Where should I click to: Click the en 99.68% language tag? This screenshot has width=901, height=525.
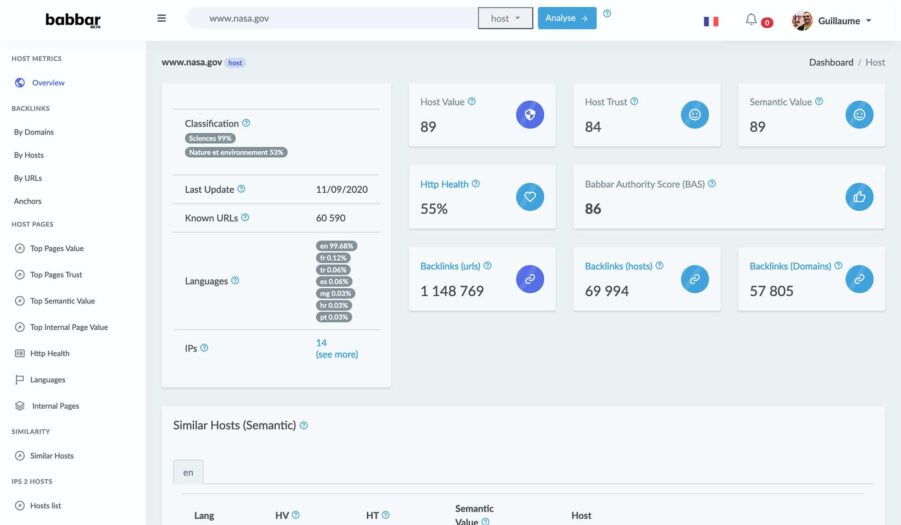pos(337,246)
